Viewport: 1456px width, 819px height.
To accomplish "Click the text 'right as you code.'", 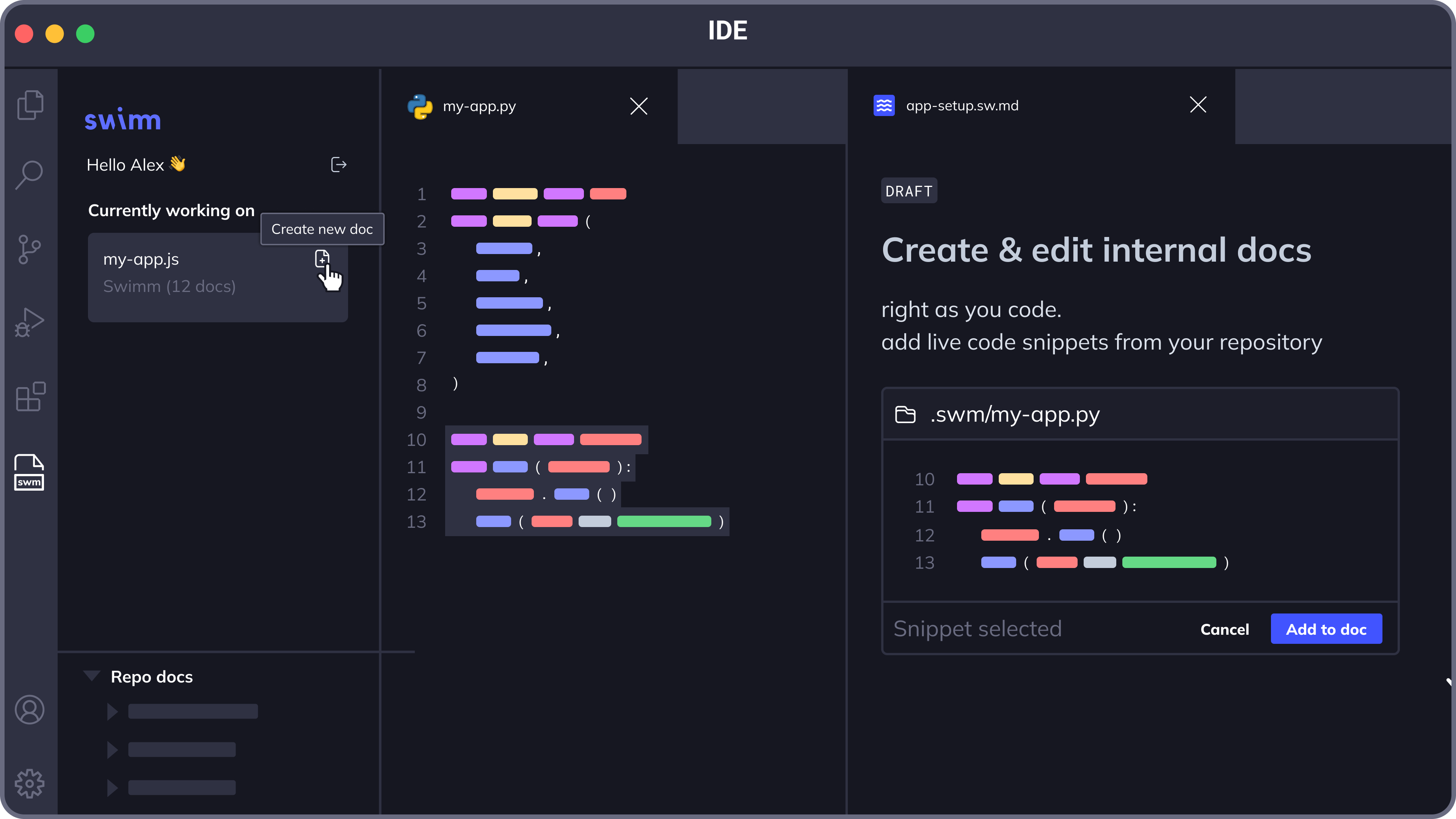I will 971,310.
